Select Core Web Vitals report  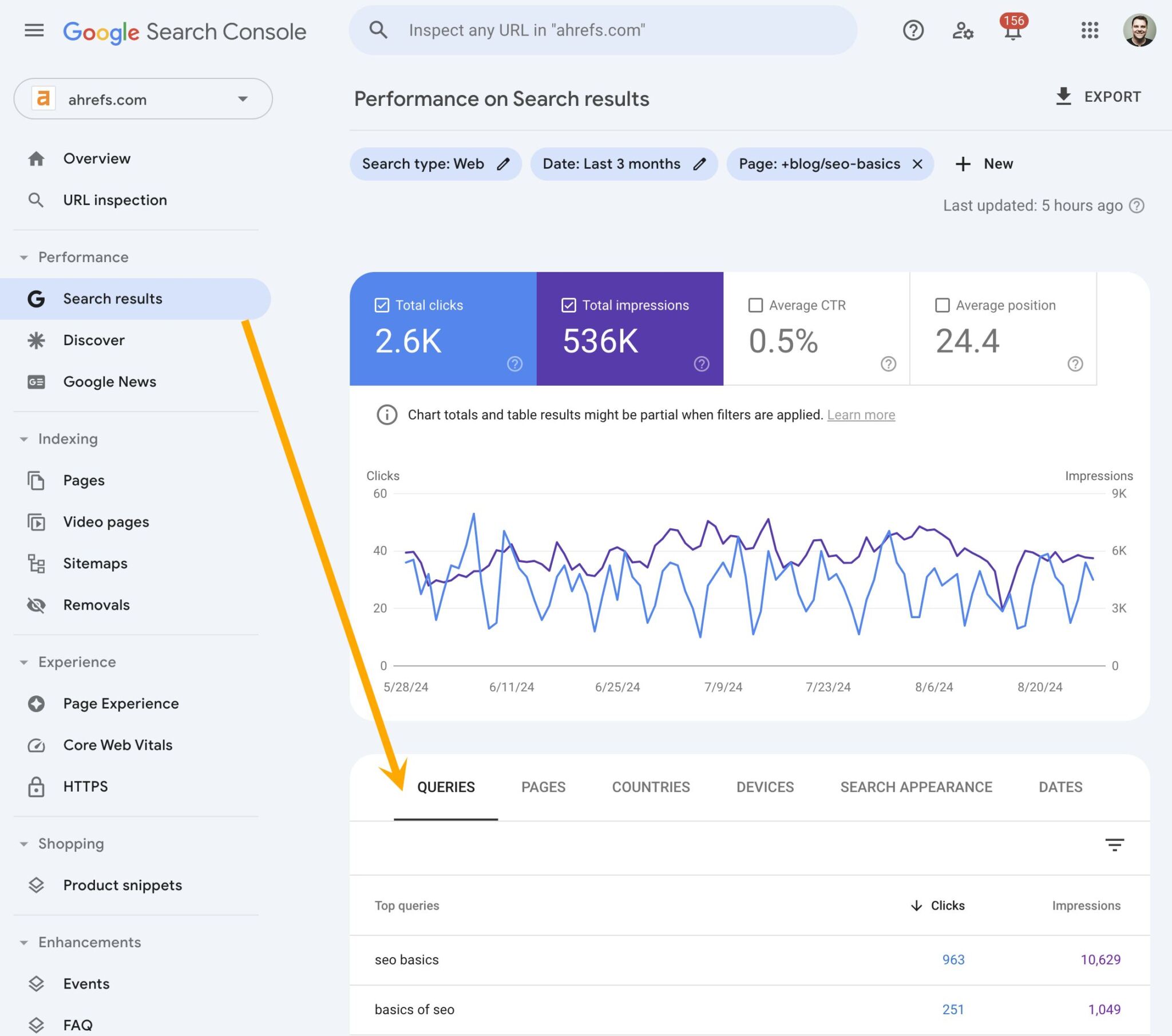pos(117,745)
